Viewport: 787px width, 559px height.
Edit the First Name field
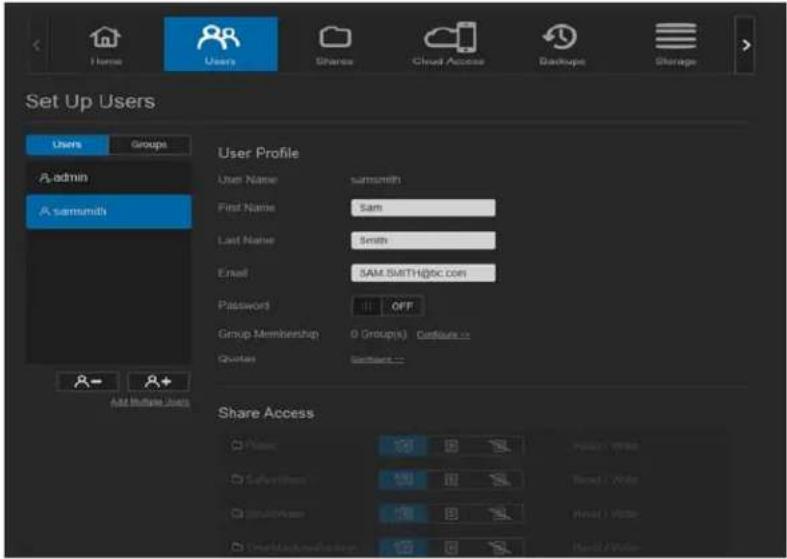(x=423, y=208)
